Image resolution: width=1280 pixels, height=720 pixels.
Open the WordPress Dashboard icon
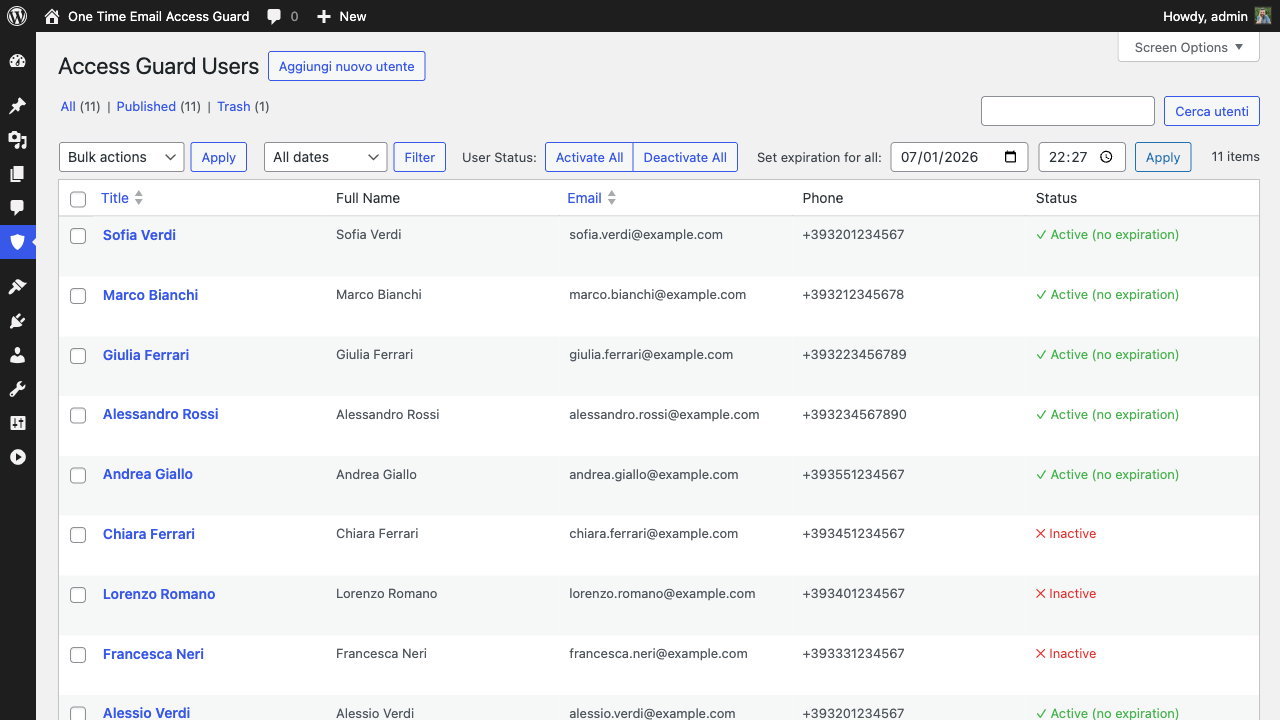pyautogui.click(x=18, y=61)
